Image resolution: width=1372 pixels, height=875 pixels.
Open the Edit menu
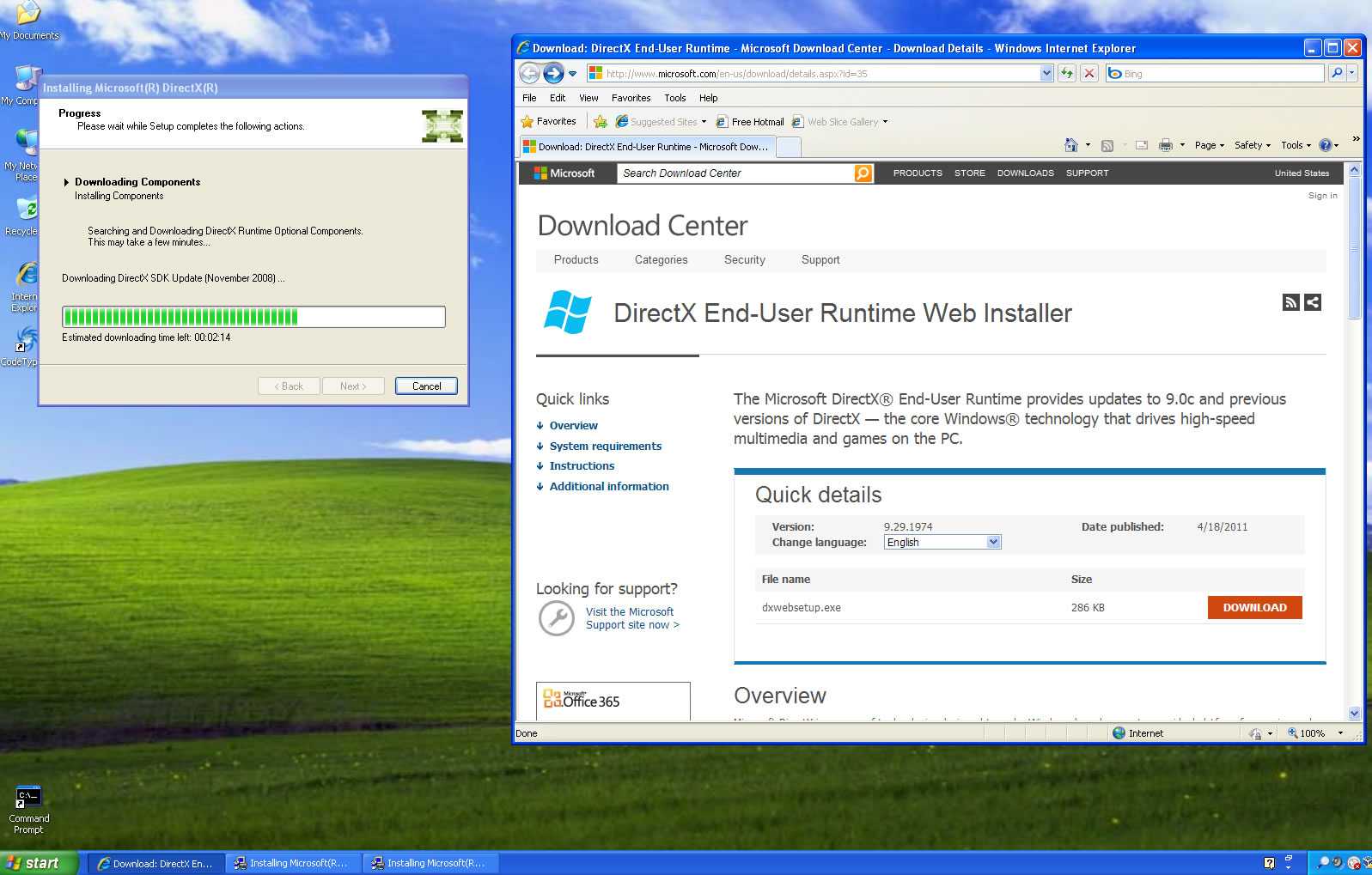point(558,98)
